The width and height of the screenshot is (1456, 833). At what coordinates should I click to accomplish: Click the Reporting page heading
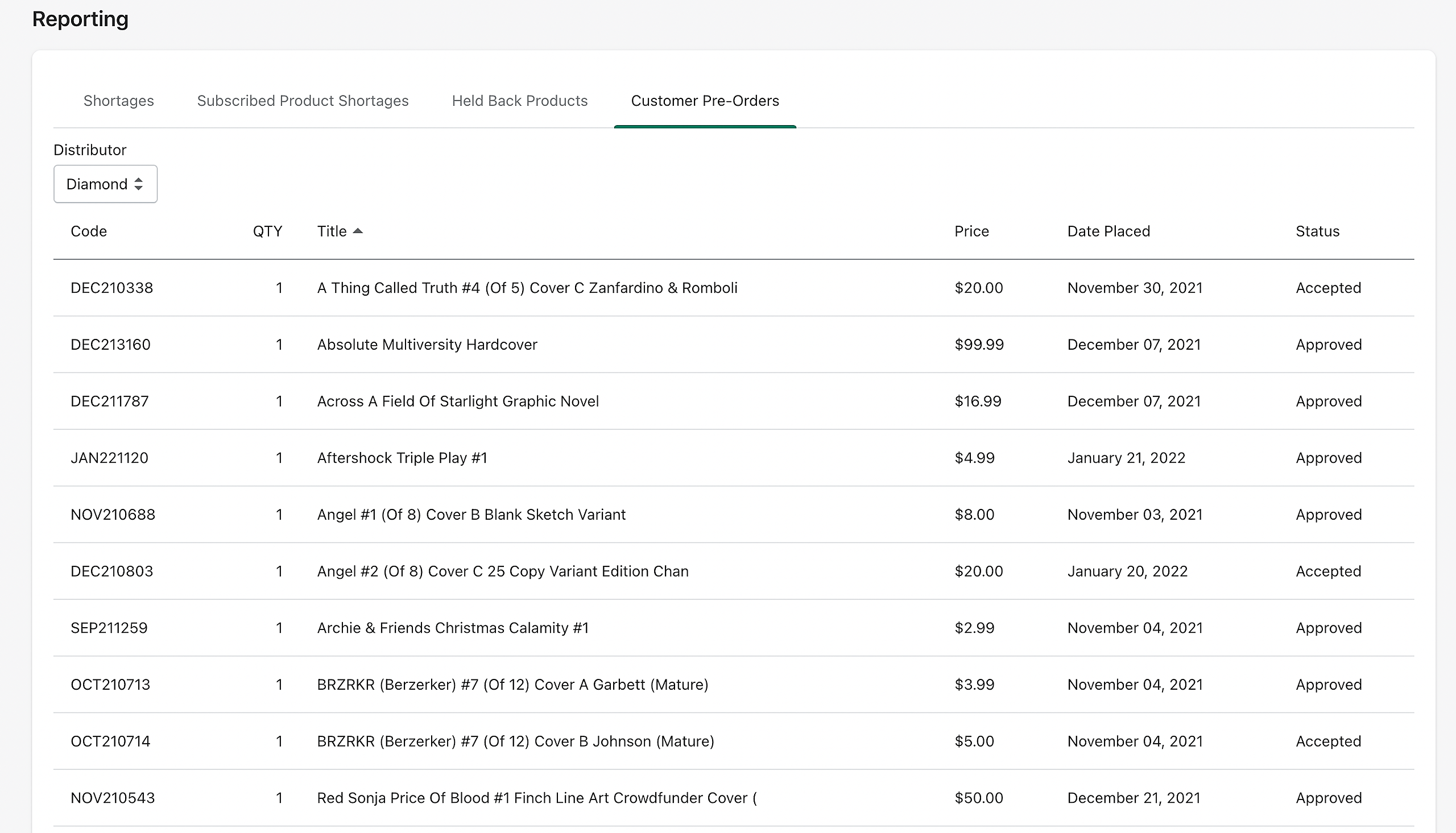click(80, 19)
